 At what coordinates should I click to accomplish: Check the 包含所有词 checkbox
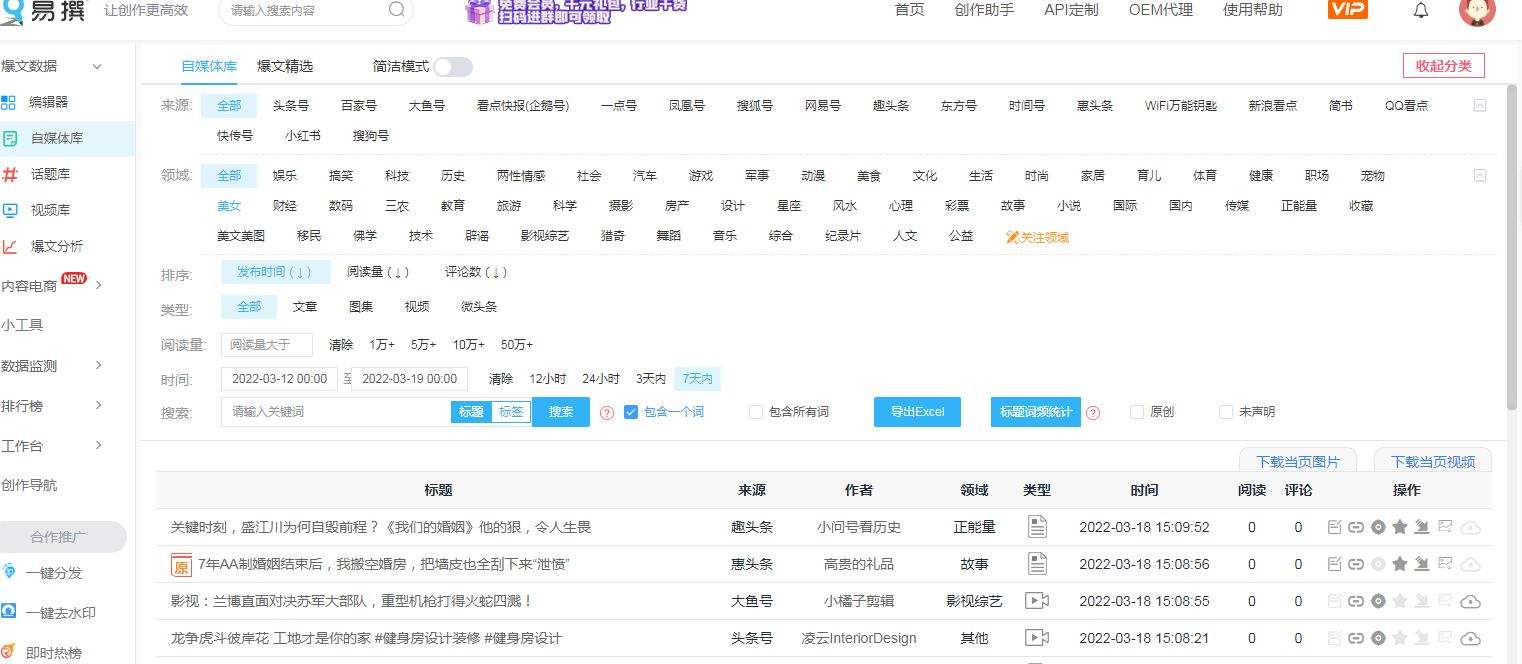click(x=756, y=412)
